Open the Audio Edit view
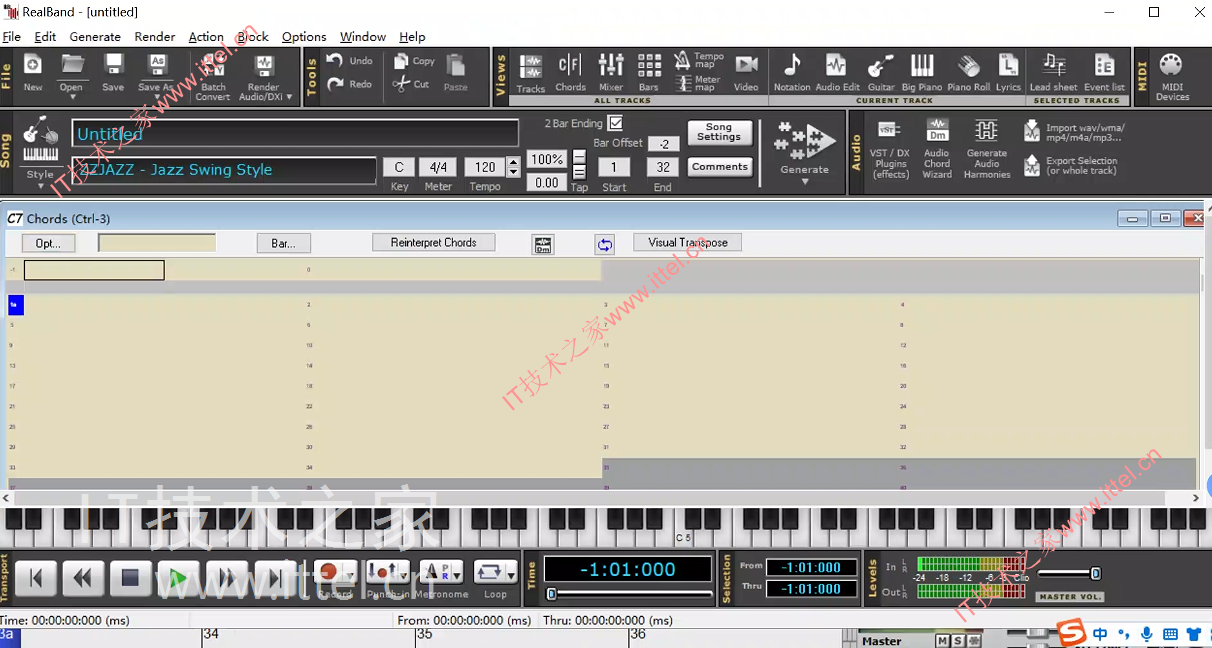Screen dimensions: 1212x648 pyautogui.click(x=837, y=73)
